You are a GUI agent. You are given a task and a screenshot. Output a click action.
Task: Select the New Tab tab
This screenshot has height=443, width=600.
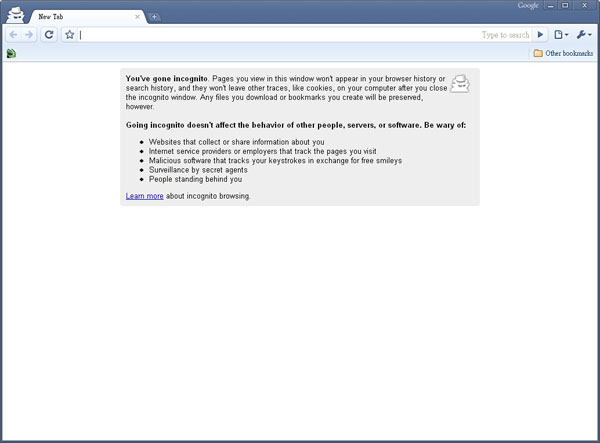pos(80,17)
